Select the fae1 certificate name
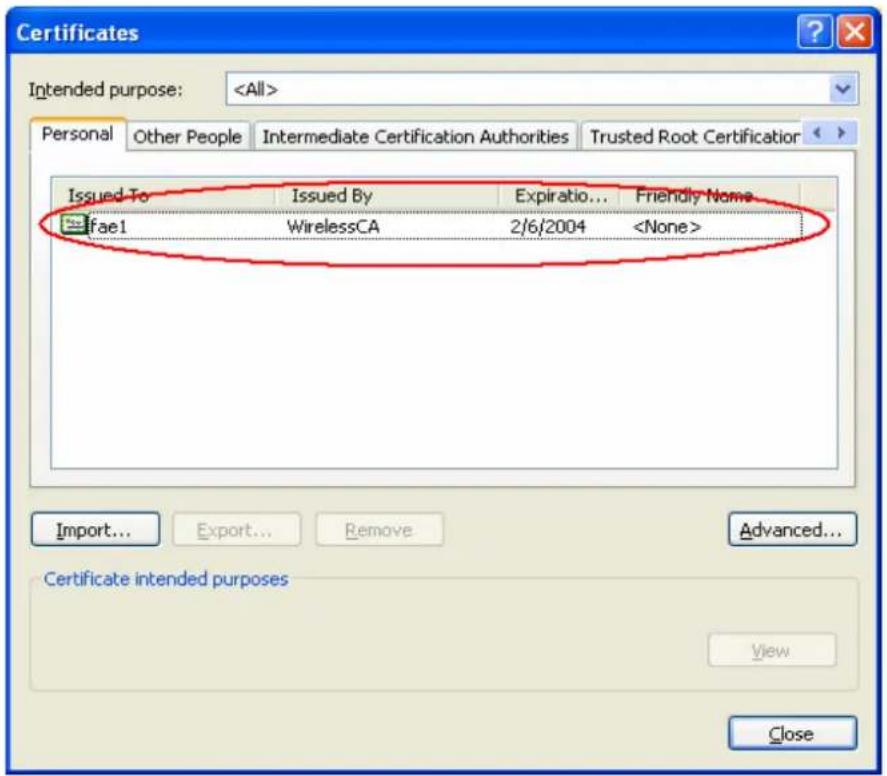The image size is (887, 776). (109, 226)
